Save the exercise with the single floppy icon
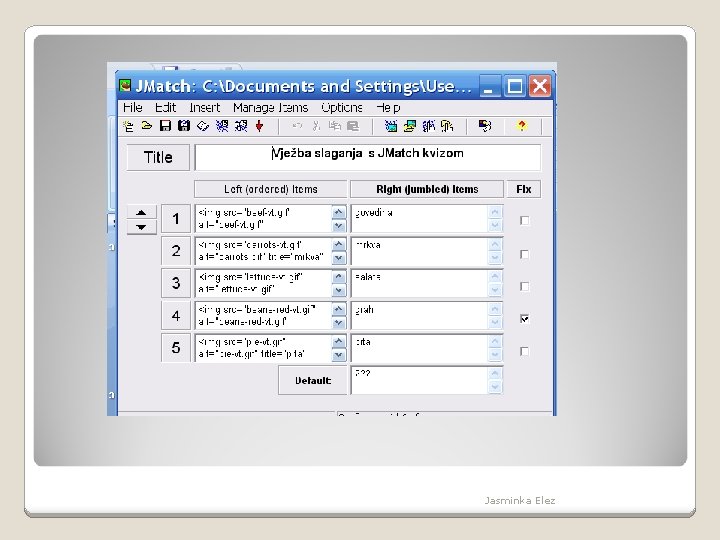 tap(165, 126)
